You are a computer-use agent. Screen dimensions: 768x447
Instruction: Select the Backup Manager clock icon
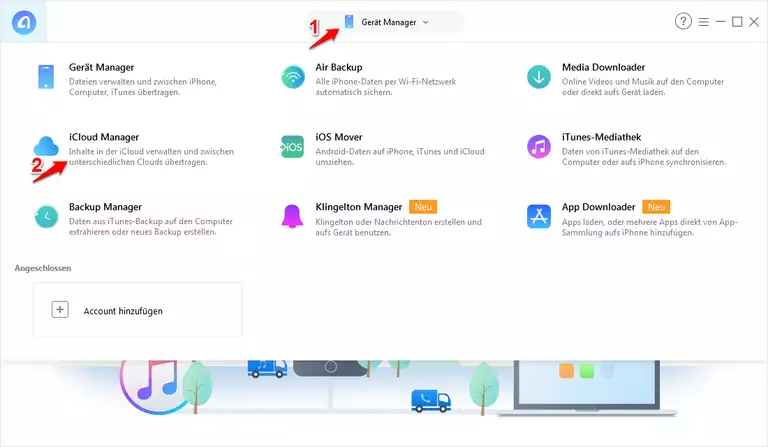[x=47, y=216]
